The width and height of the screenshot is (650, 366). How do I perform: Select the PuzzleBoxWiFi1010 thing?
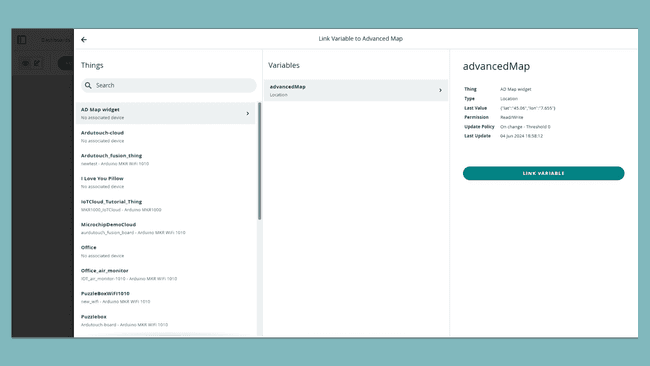point(166,297)
